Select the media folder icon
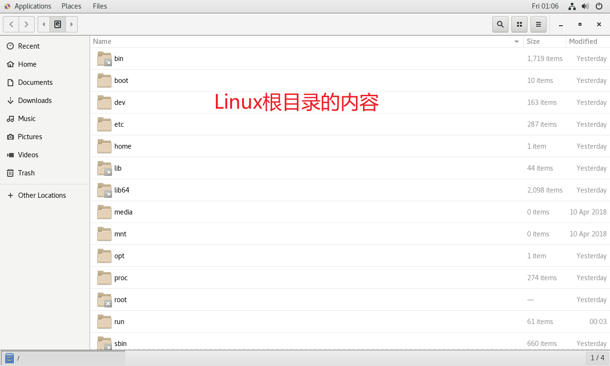Image resolution: width=610 pixels, height=366 pixels. tap(104, 212)
